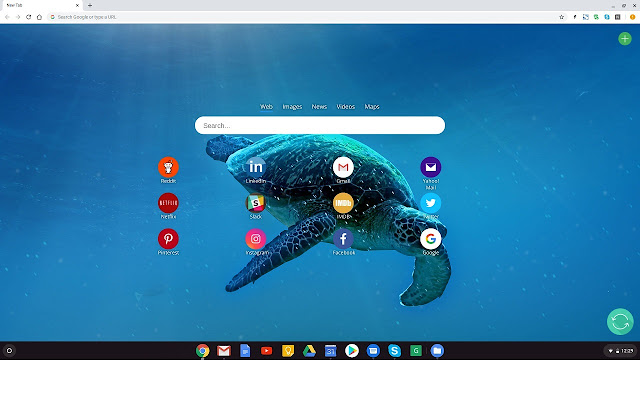Image resolution: width=640 pixels, height=400 pixels.
Task: Click the browser address bar
Action: pos(306,17)
